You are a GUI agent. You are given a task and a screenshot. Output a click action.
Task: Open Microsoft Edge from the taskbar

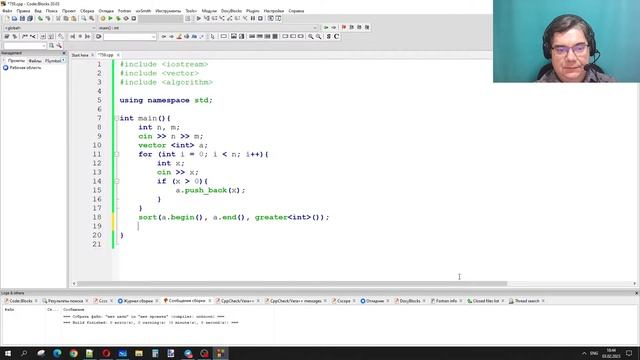[57, 353]
